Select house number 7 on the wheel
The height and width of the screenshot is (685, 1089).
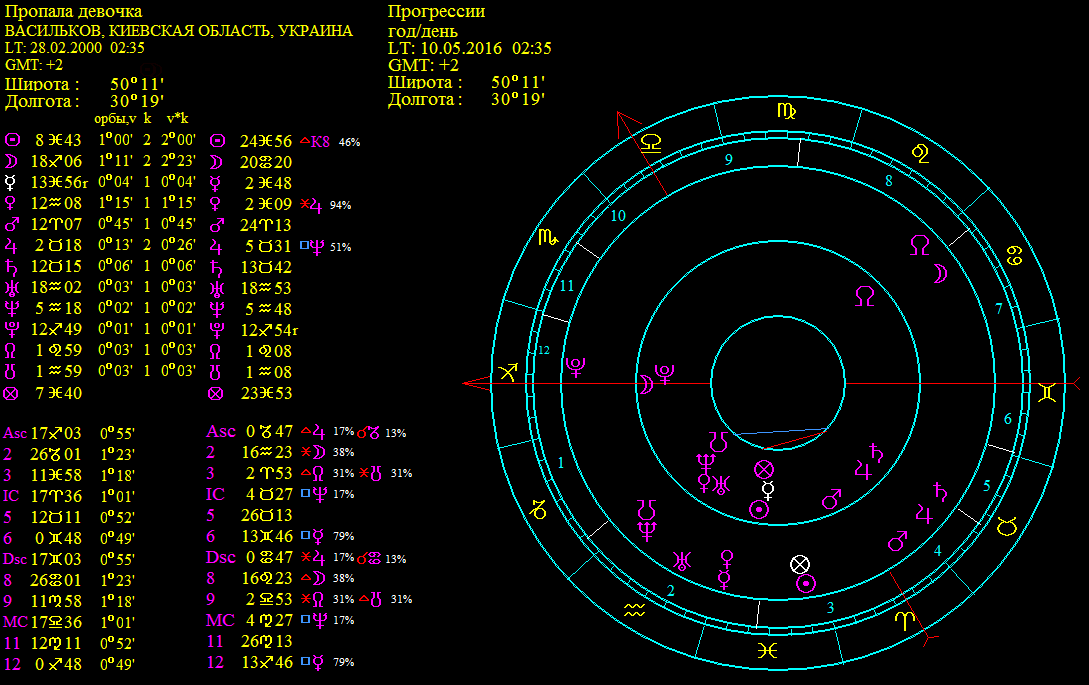[999, 308]
